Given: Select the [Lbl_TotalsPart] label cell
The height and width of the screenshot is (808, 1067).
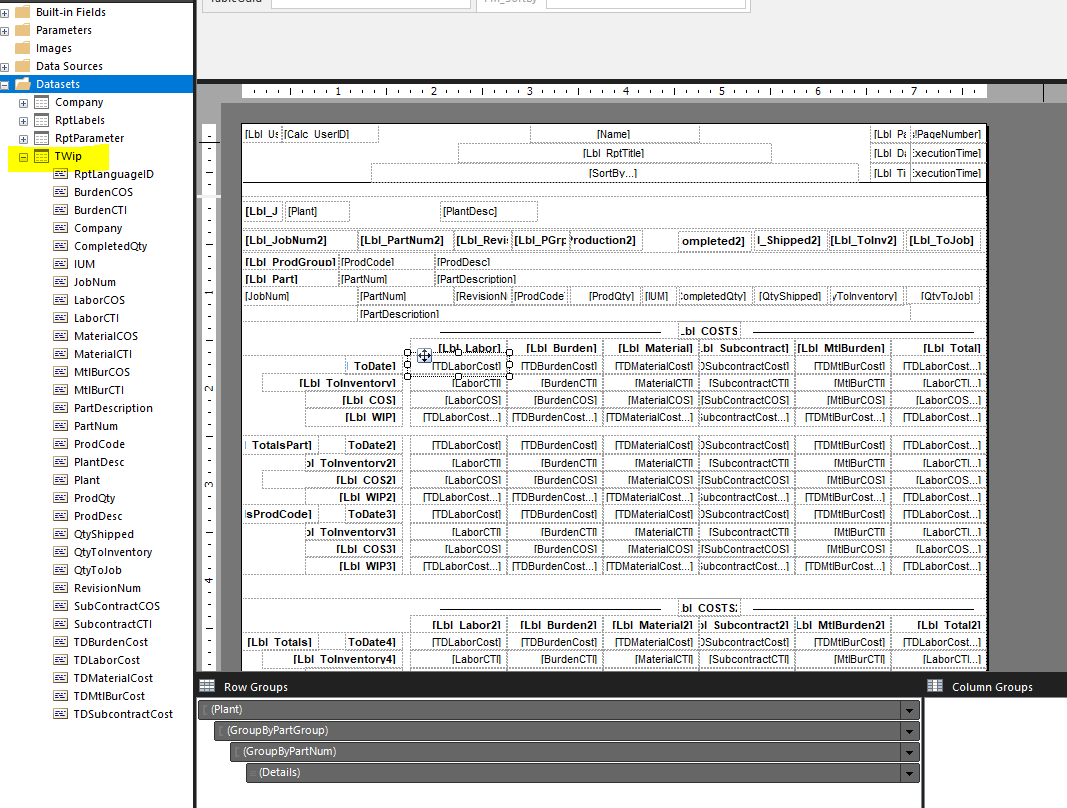Looking at the screenshot, I should [279, 445].
